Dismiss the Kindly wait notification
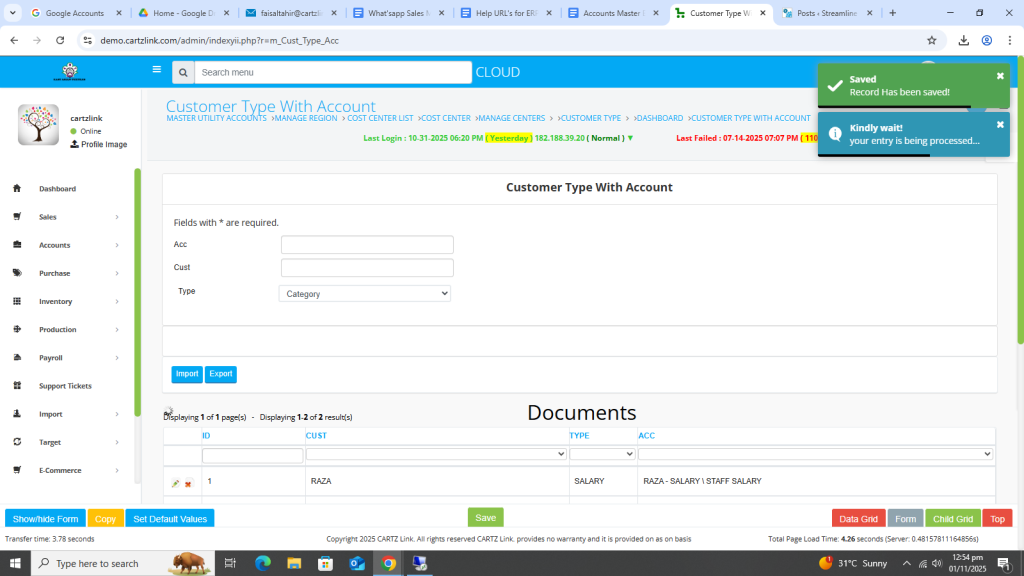Image resolution: width=1024 pixels, height=576 pixels. (999, 125)
